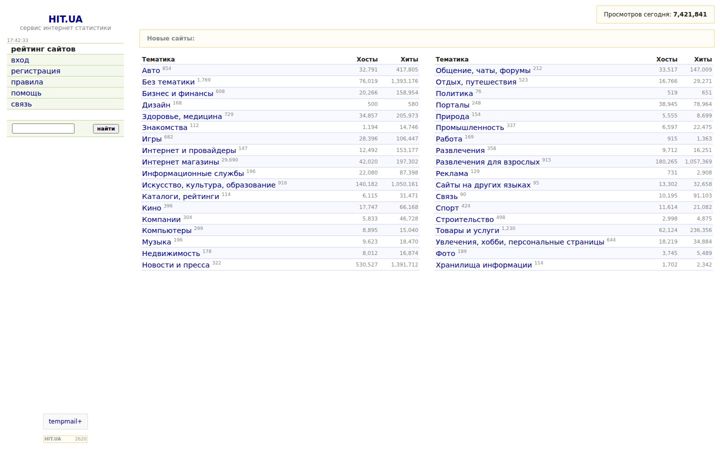Open the Общение, чаты, форумы category
Viewport: 720px width, 450px height.
coord(483,71)
